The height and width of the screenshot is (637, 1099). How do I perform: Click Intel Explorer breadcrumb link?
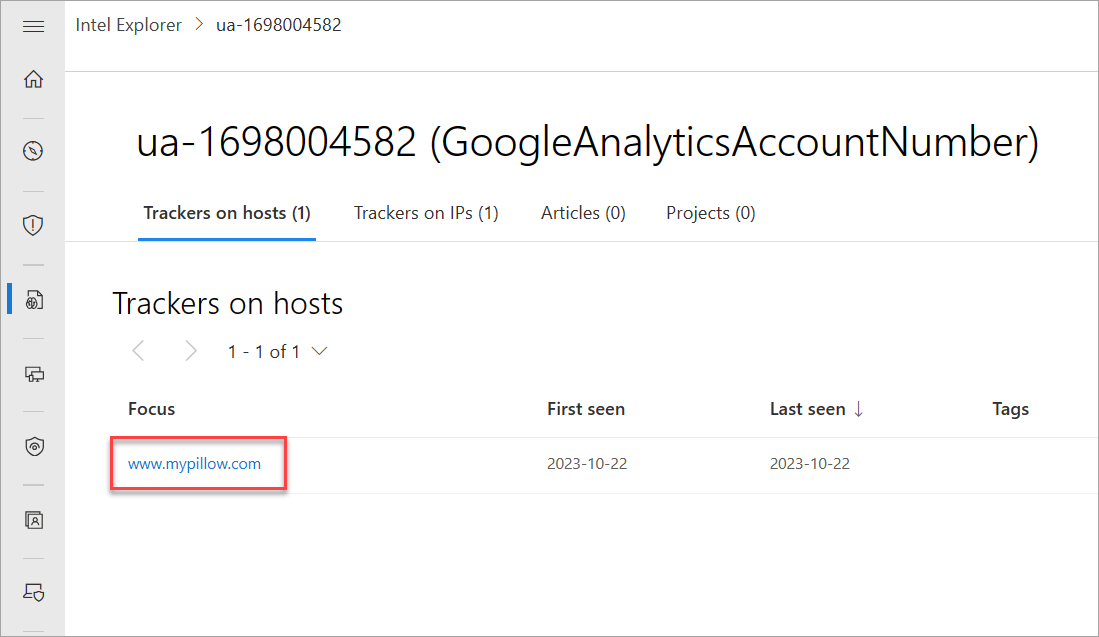[x=128, y=25]
